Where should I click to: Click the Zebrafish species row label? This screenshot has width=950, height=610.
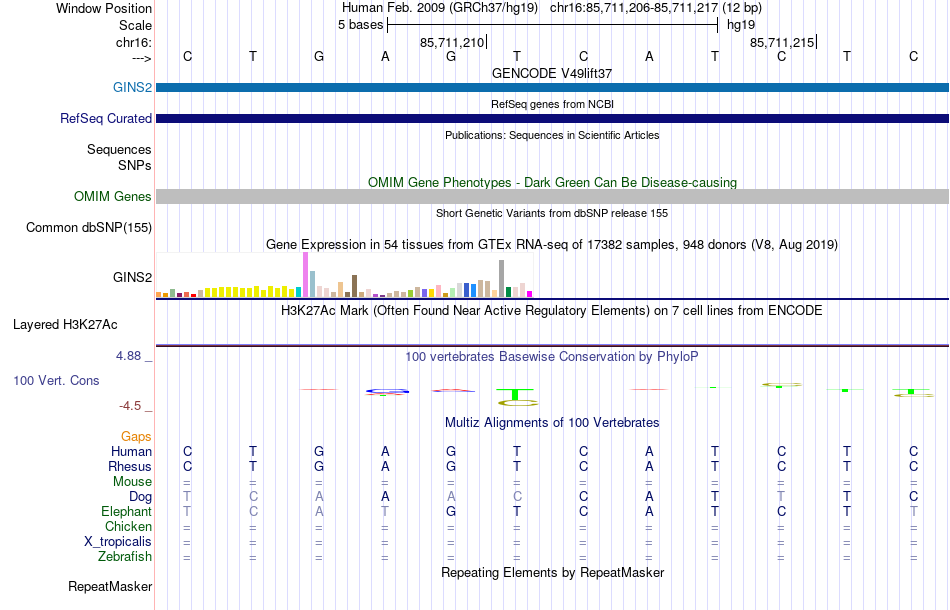pyautogui.click(x=125, y=557)
